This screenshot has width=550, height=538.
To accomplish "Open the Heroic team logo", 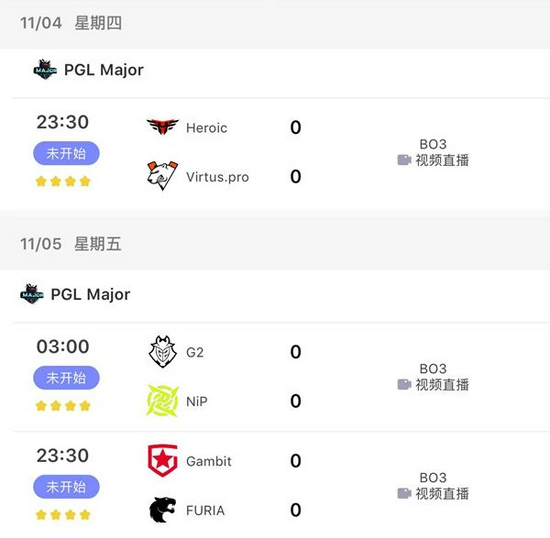I will (162, 127).
